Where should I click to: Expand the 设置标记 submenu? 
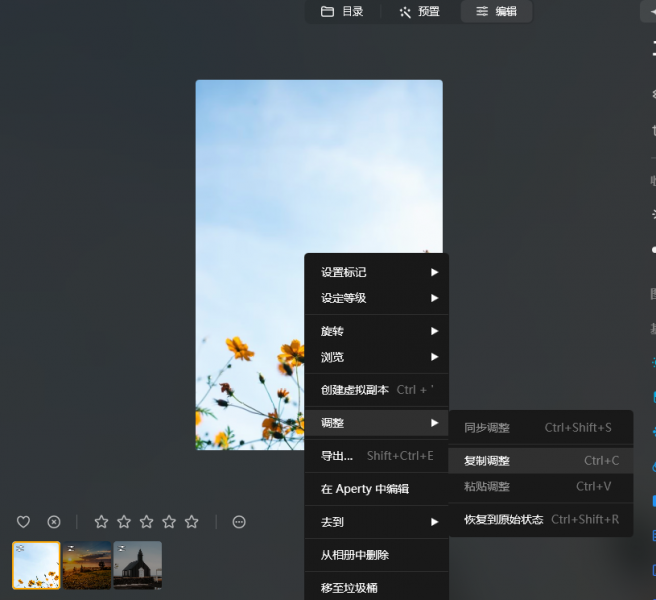coord(377,272)
